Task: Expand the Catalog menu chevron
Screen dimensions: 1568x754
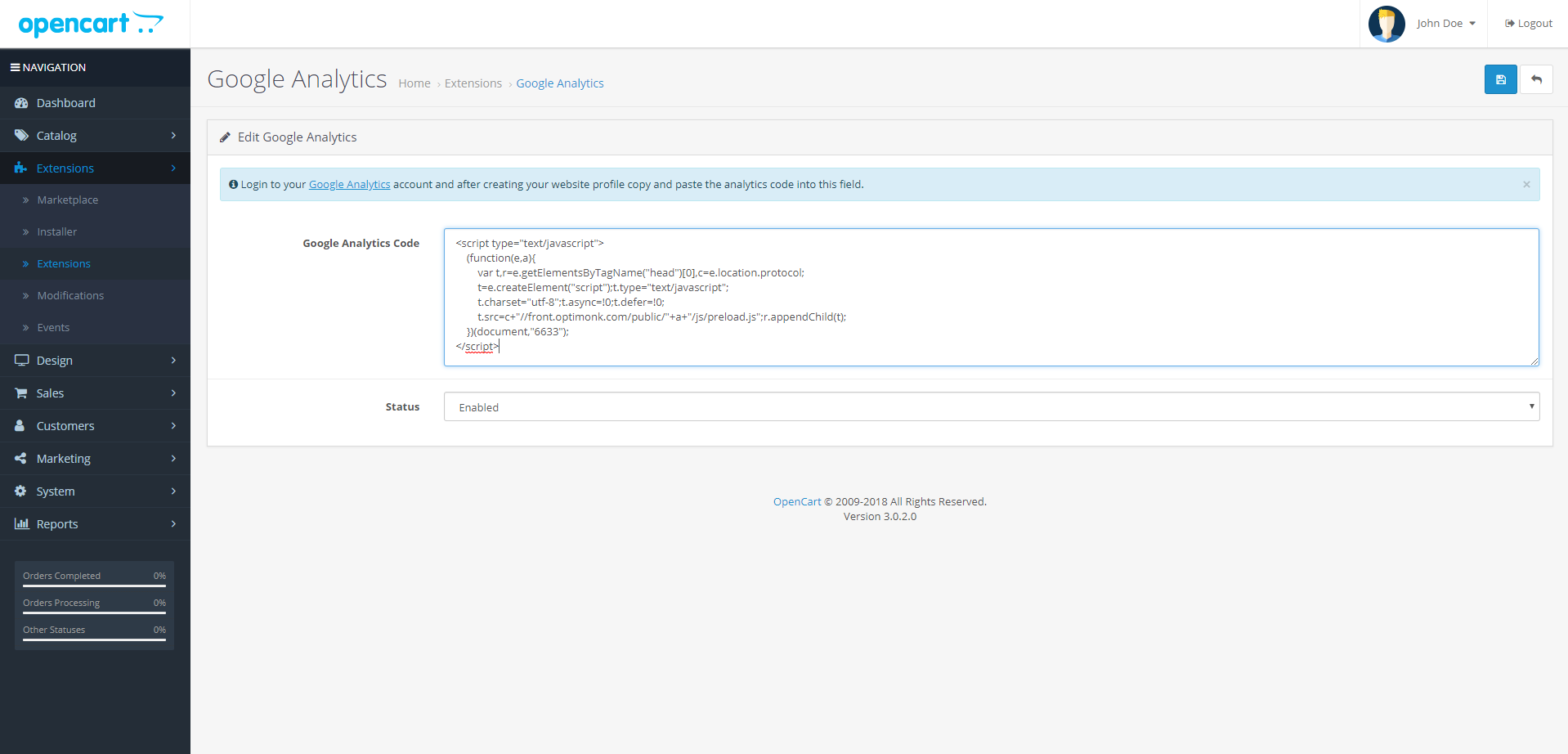Action: click(x=173, y=136)
